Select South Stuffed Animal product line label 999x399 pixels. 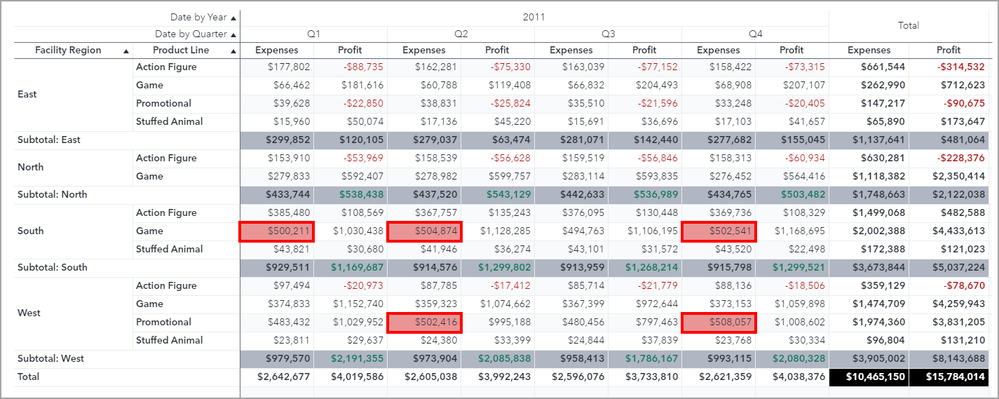(168, 249)
